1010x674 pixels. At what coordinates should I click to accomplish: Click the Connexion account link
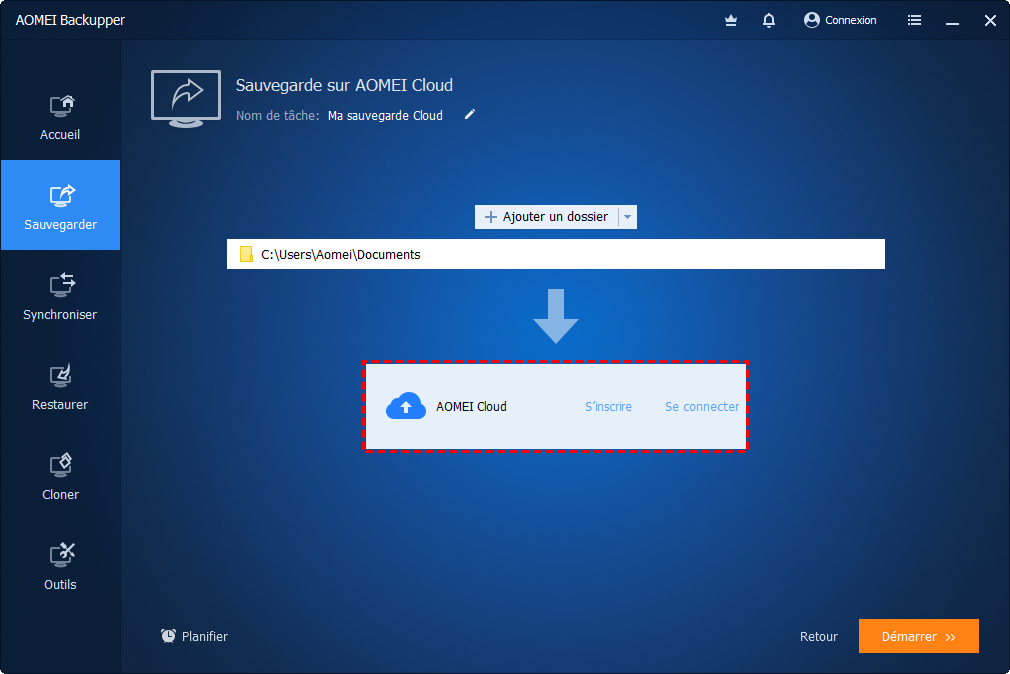[840, 21]
